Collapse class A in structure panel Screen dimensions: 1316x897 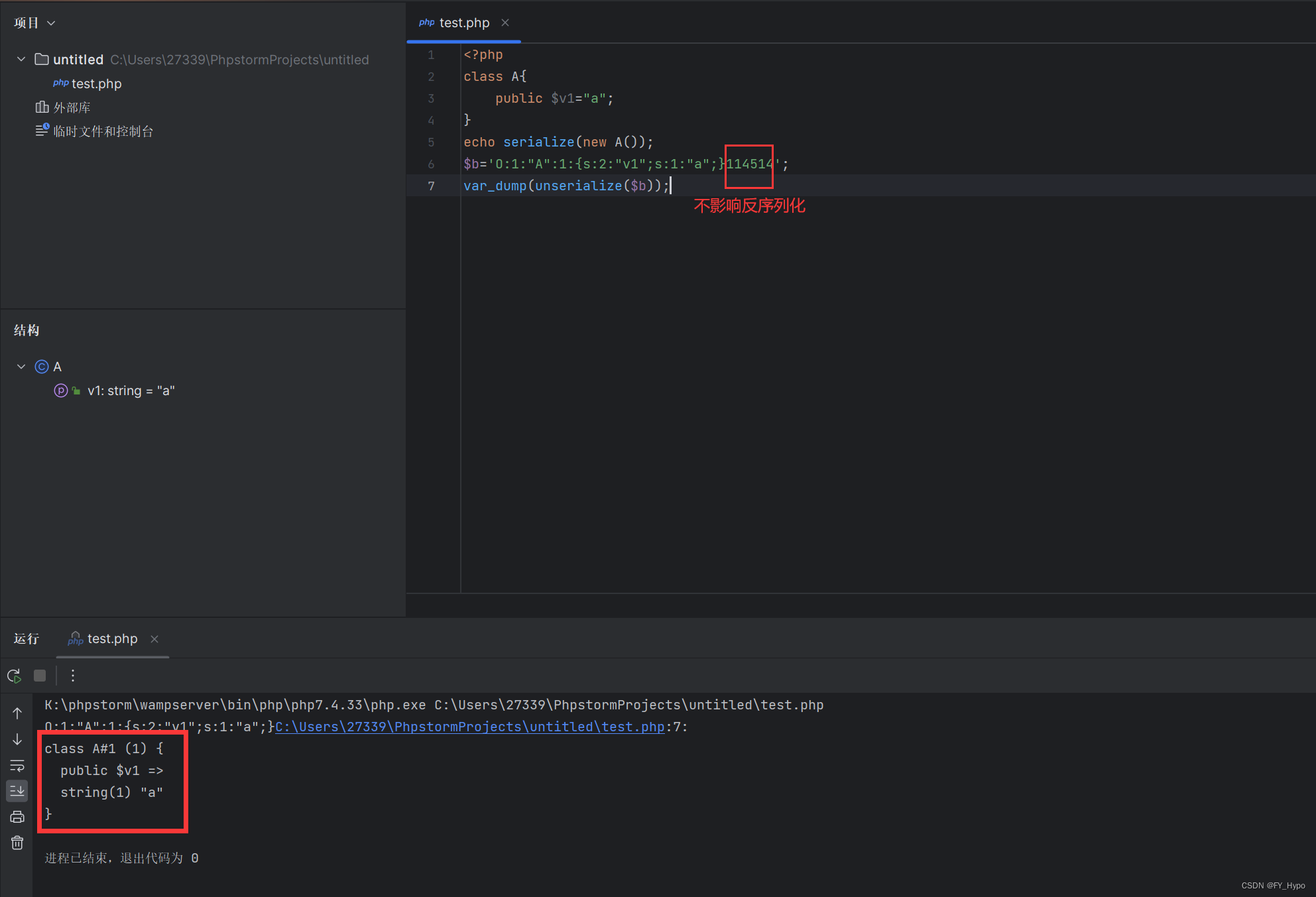[21, 367]
